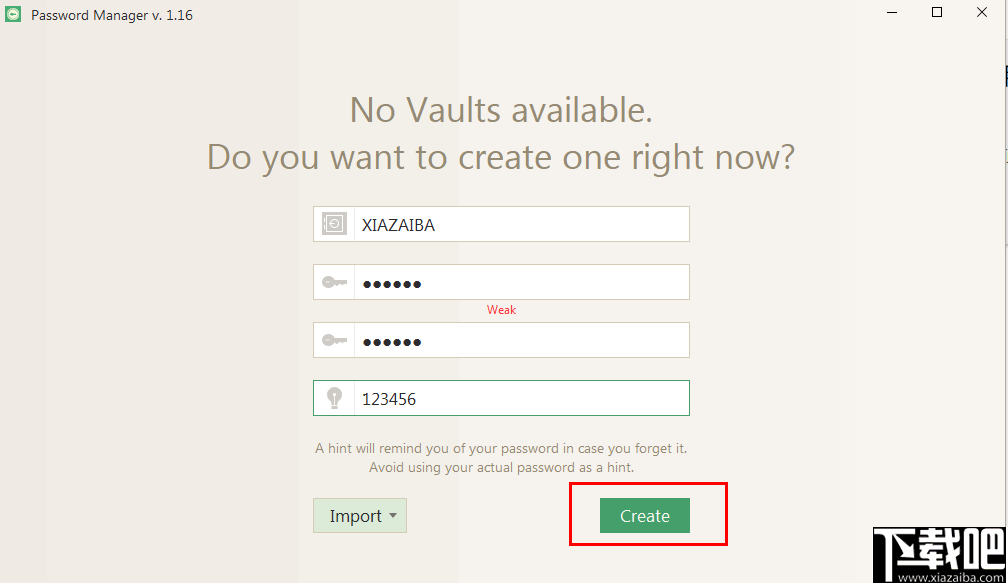Viewport: 1008px width, 583px height.
Task: Click the hint bulb icon to view hint info
Action: (x=333, y=398)
